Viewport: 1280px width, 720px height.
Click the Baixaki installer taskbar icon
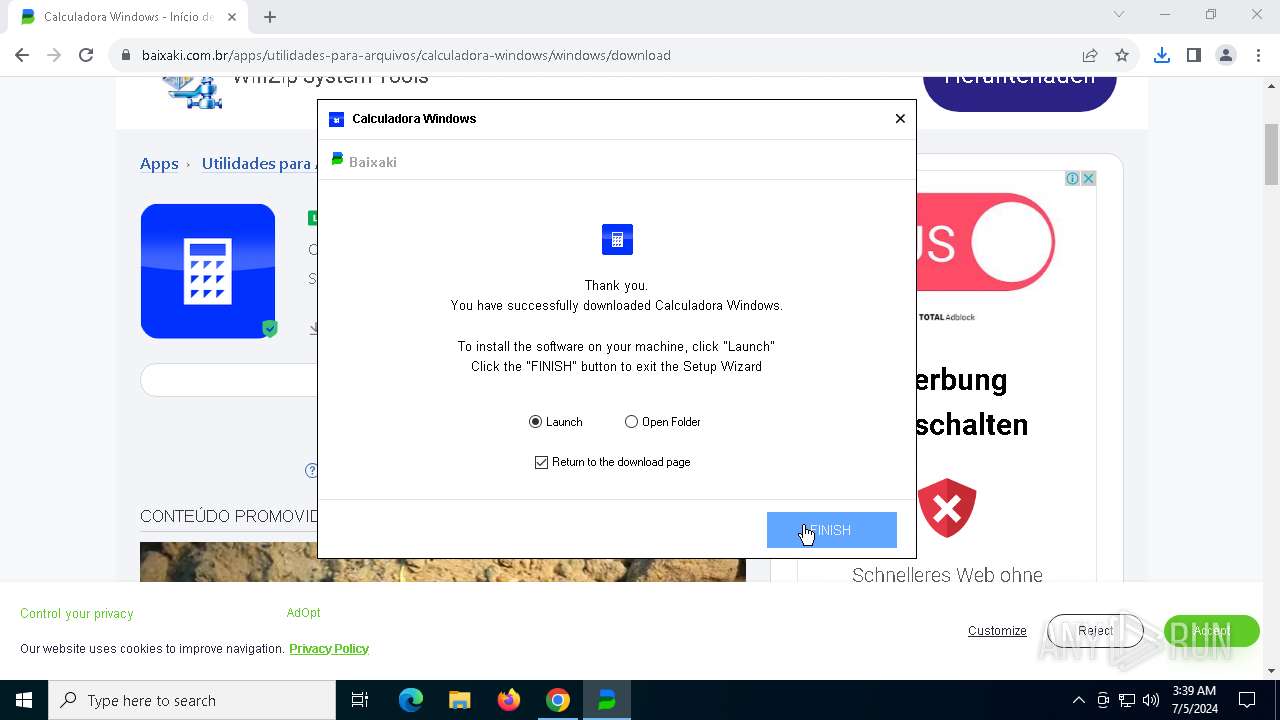coord(607,700)
